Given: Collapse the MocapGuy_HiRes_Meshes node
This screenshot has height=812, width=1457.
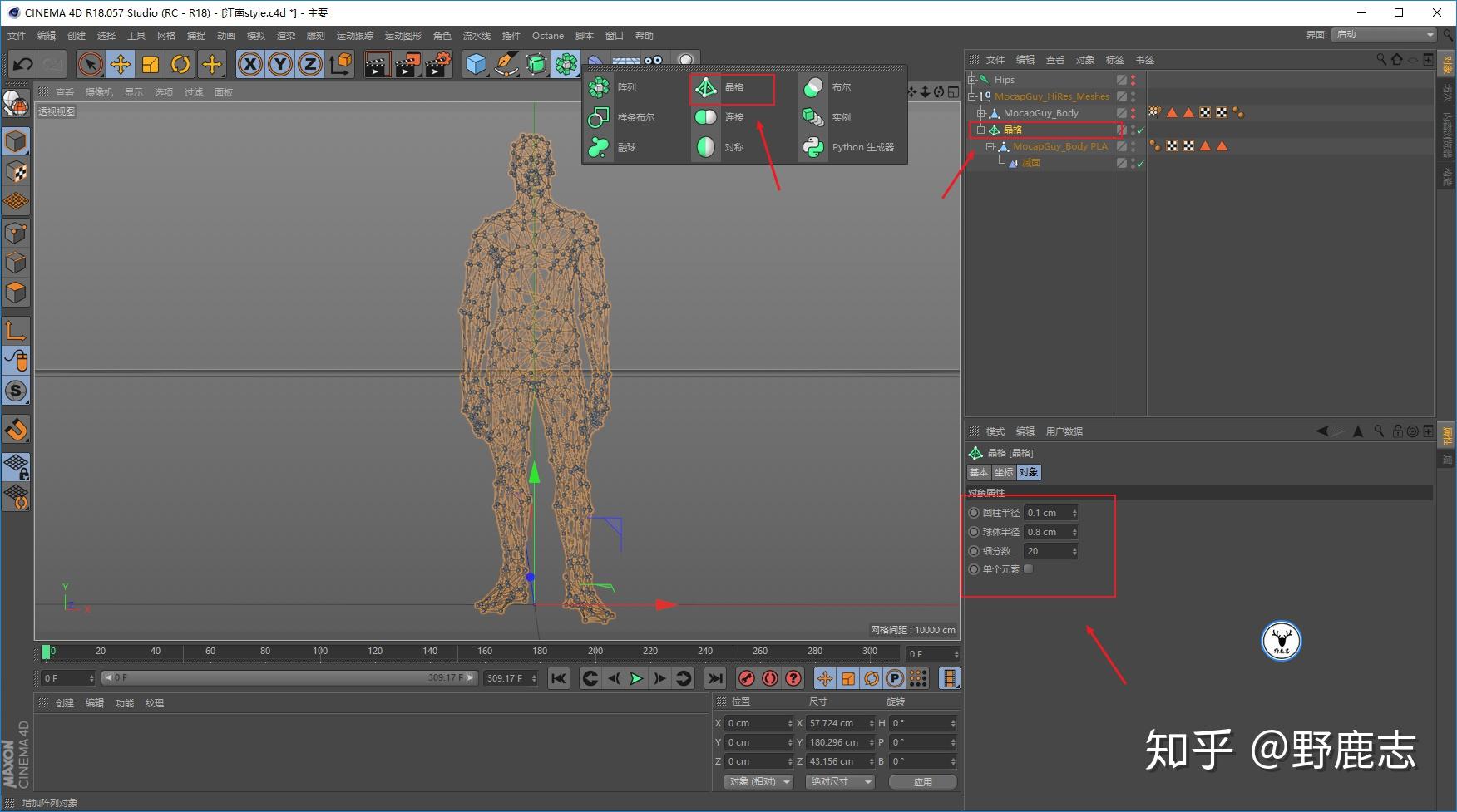Looking at the screenshot, I should [x=971, y=96].
